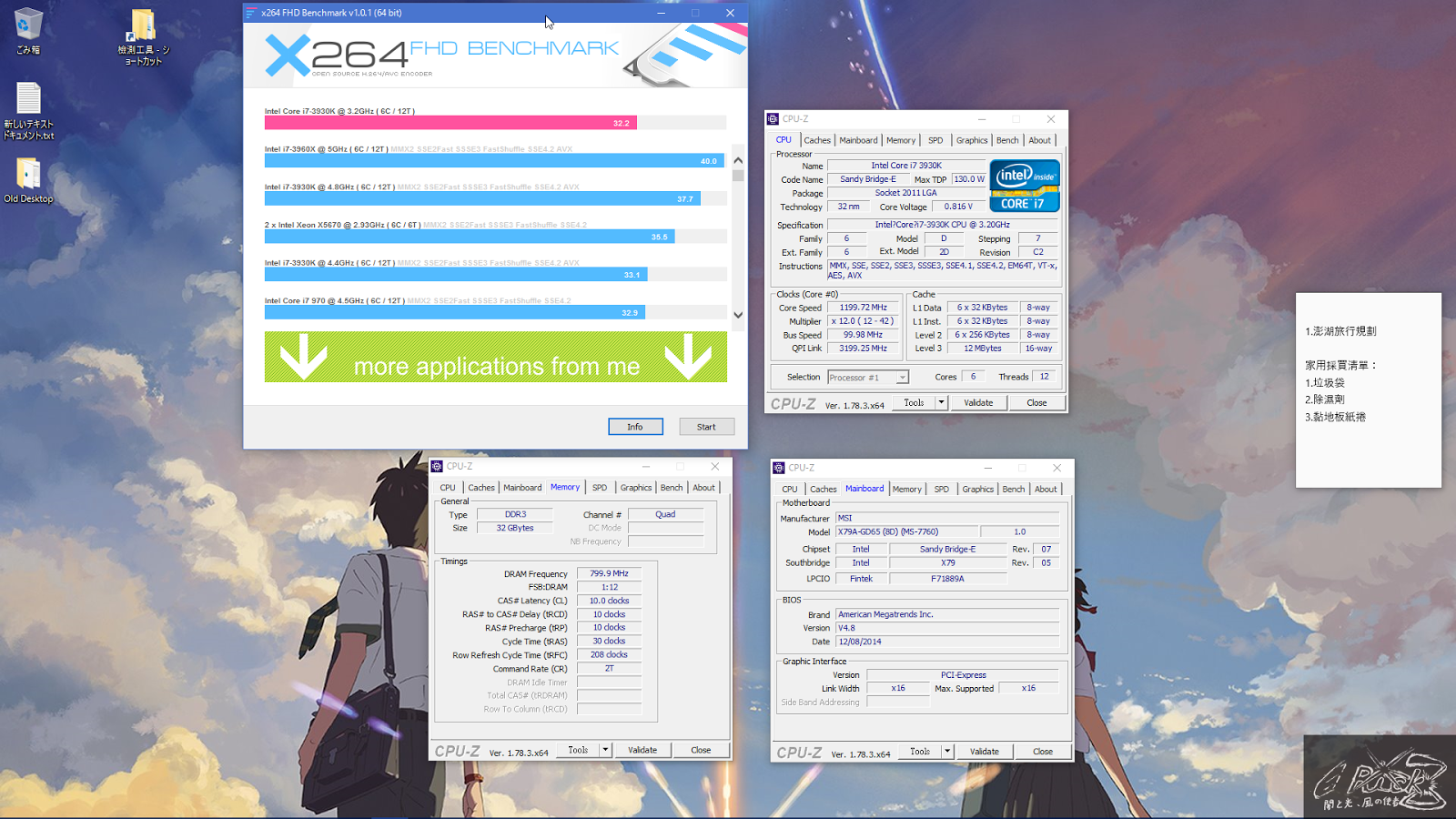Click the app icon in the Mainboard CPU-Z window title bar

tap(779, 468)
